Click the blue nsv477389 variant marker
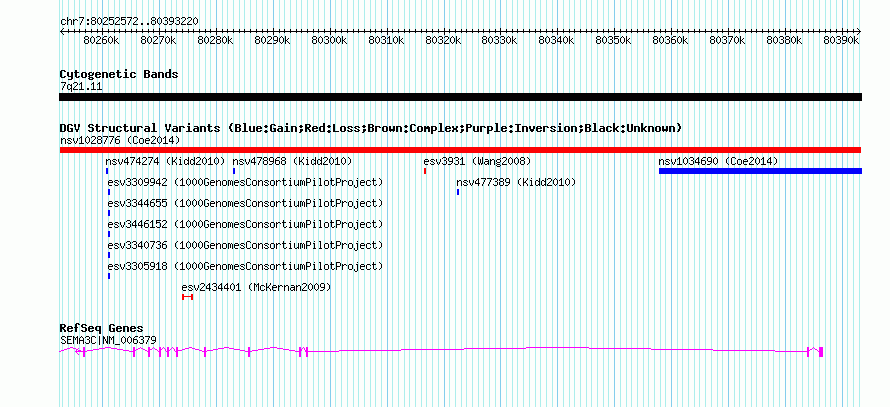Image resolution: width=890 pixels, height=407 pixels. (458, 192)
